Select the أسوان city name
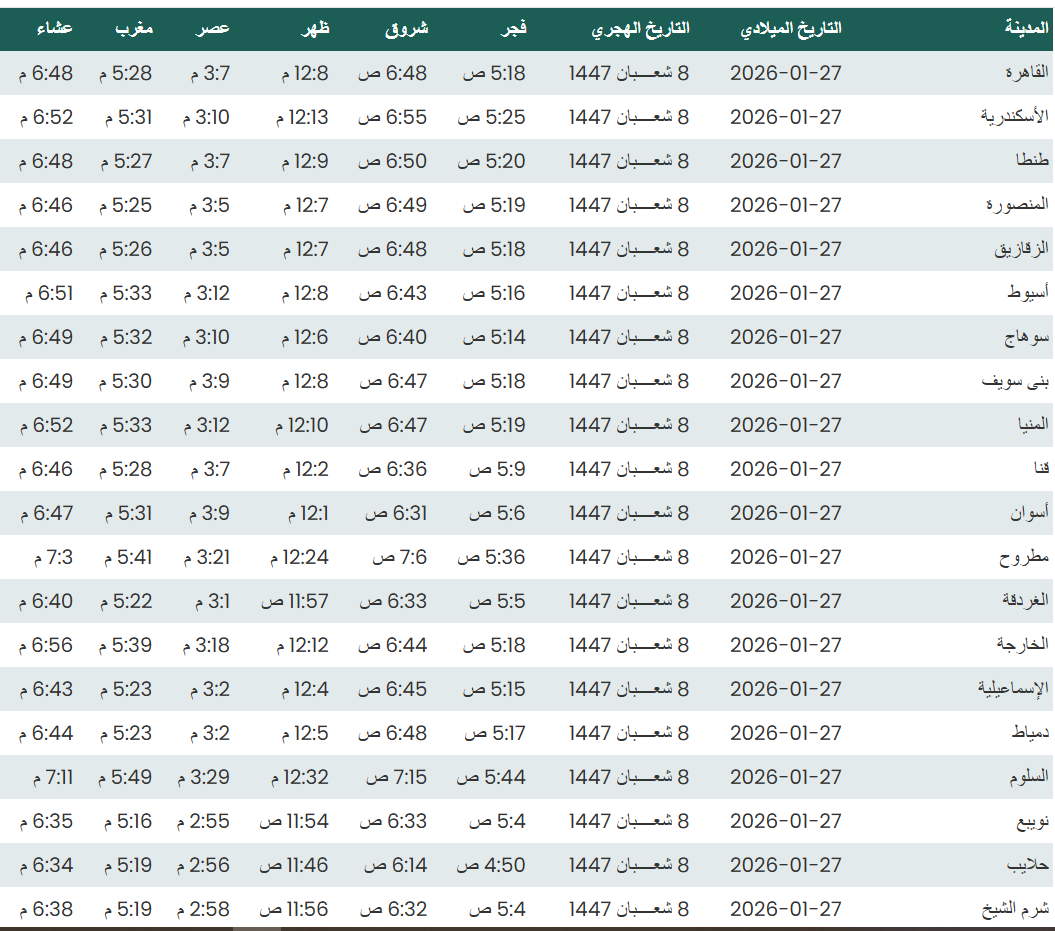This screenshot has height=931, width=1055. tap(1029, 513)
